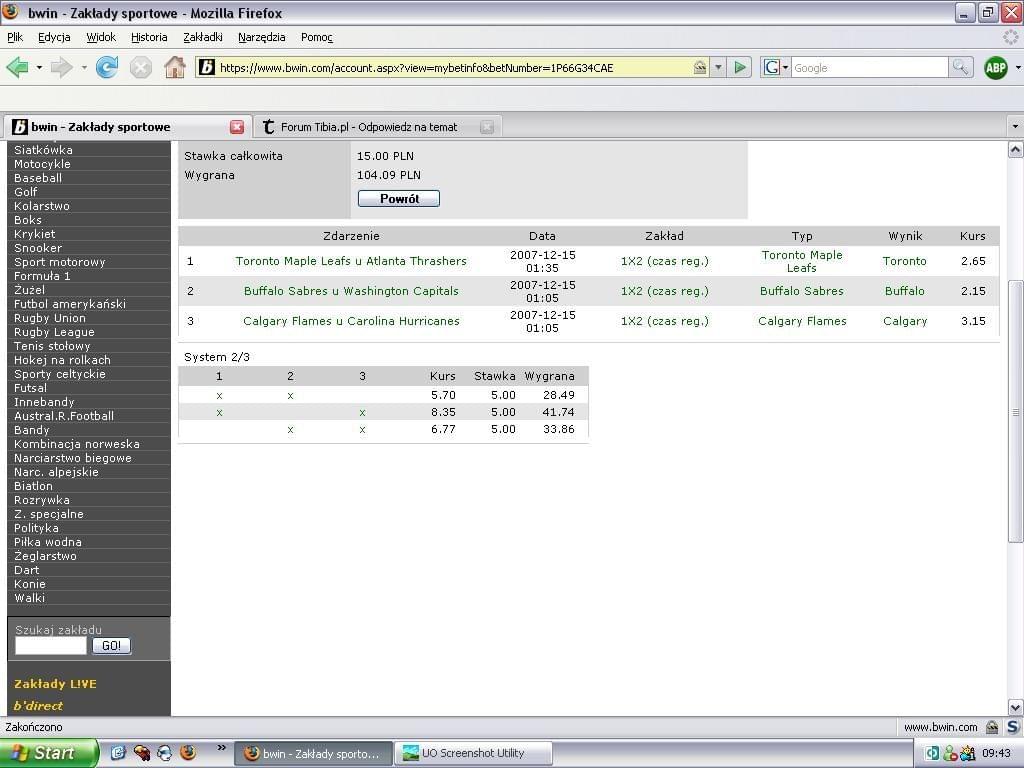Viewport: 1024px width, 768px height.
Task: Click the Stop loading icon
Action: pyautogui.click(x=140, y=67)
